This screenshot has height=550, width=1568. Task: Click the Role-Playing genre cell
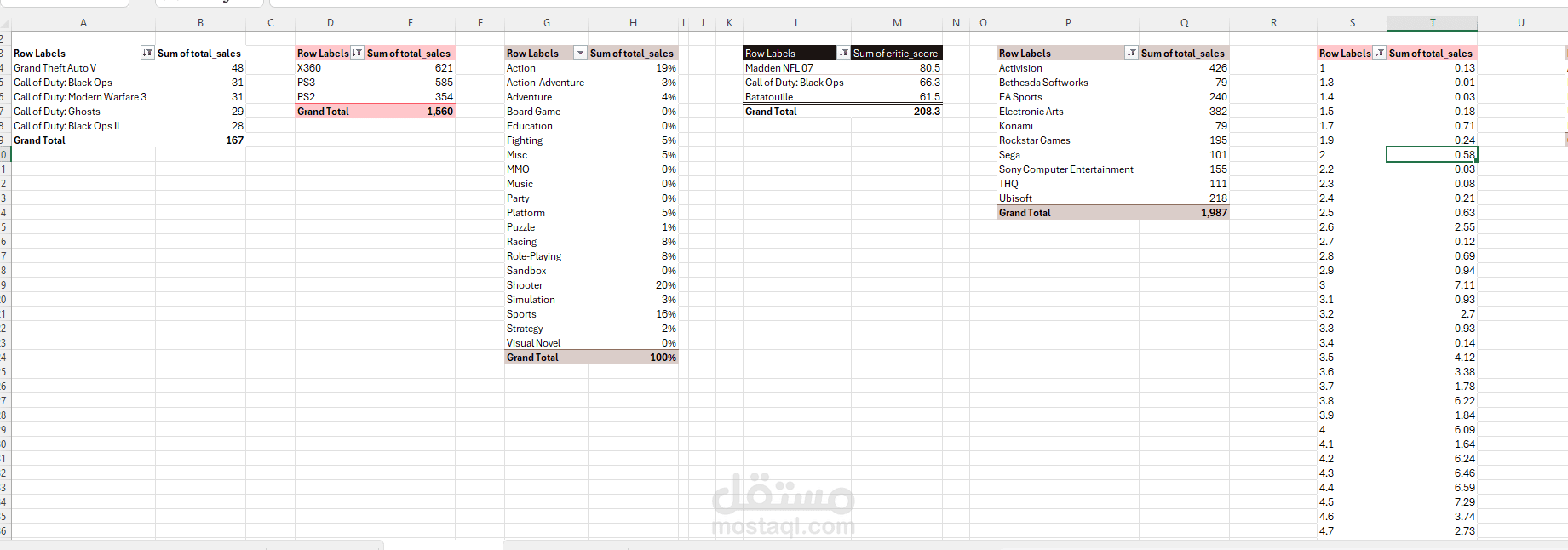click(x=547, y=256)
